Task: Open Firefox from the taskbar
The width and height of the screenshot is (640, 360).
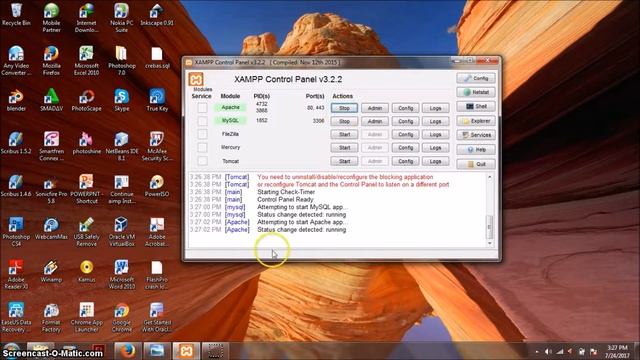Action: 127,351
